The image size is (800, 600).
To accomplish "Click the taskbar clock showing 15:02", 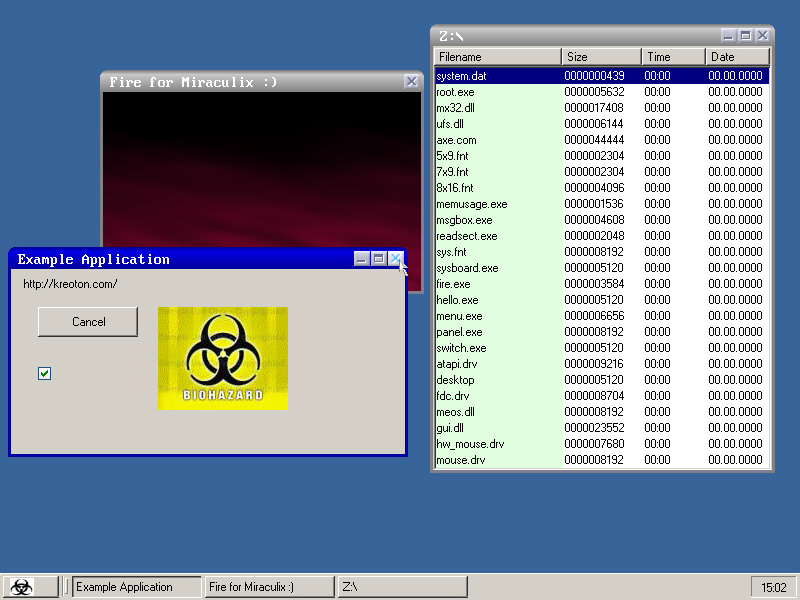I will pyautogui.click(x=773, y=587).
